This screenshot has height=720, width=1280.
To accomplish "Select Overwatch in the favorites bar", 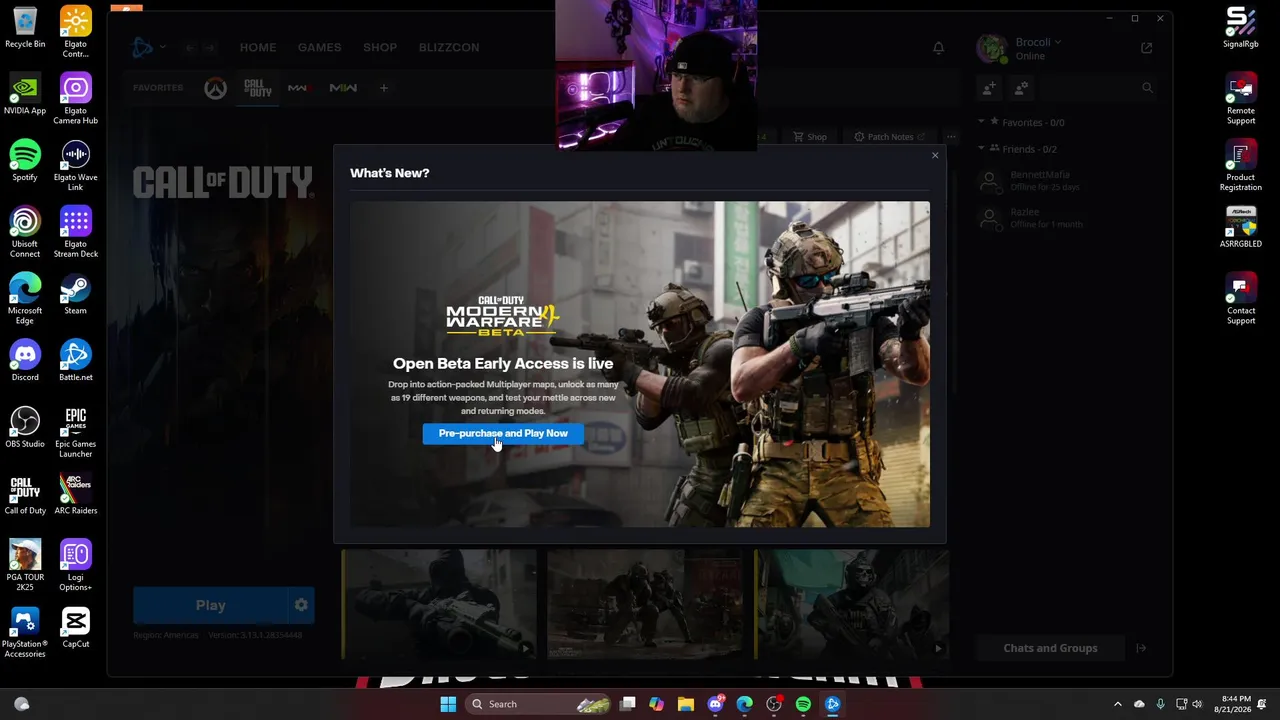I will tap(215, 88).
